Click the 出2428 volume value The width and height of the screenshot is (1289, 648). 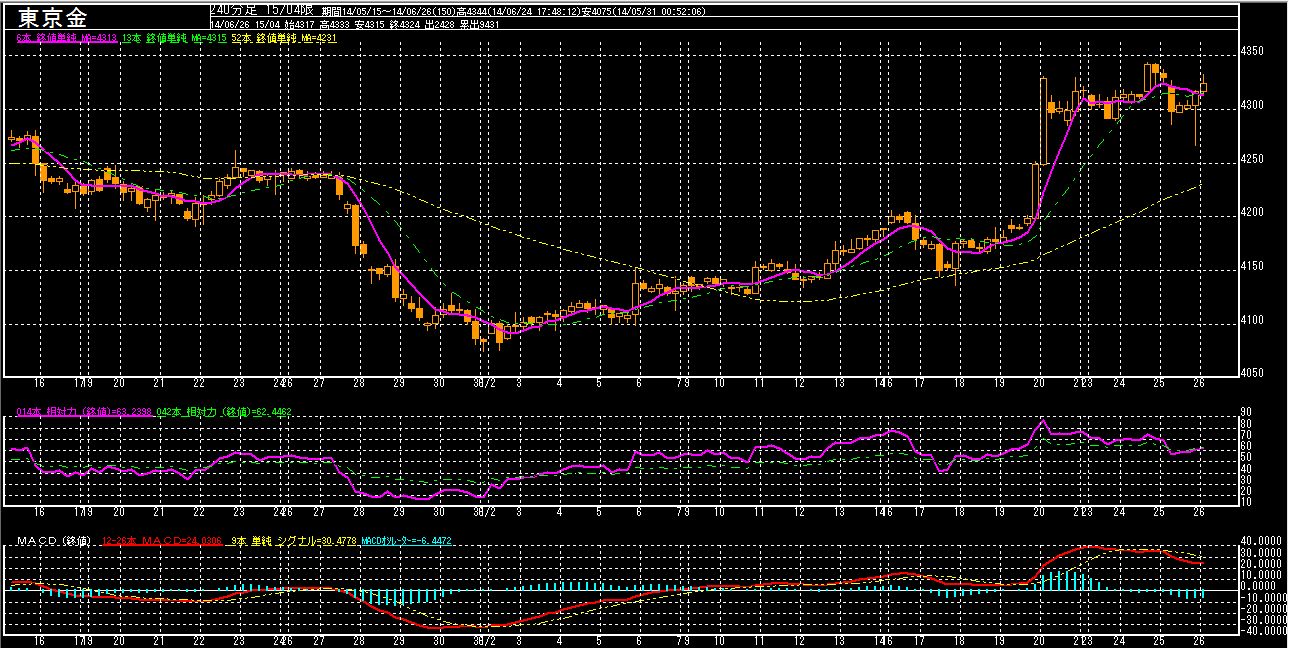(x=439, y=25)
